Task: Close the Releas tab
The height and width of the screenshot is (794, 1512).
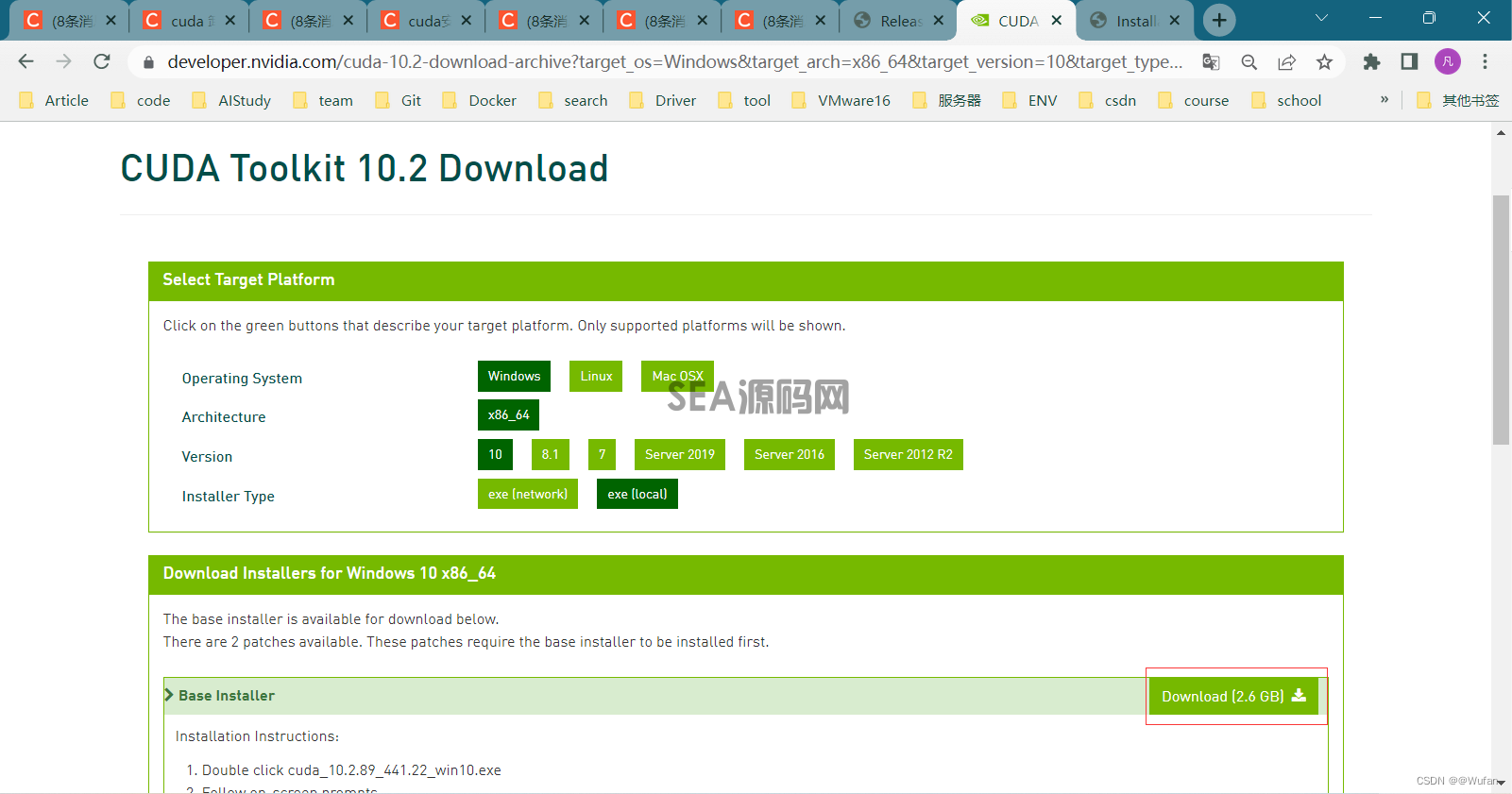Action: (939, 20)
